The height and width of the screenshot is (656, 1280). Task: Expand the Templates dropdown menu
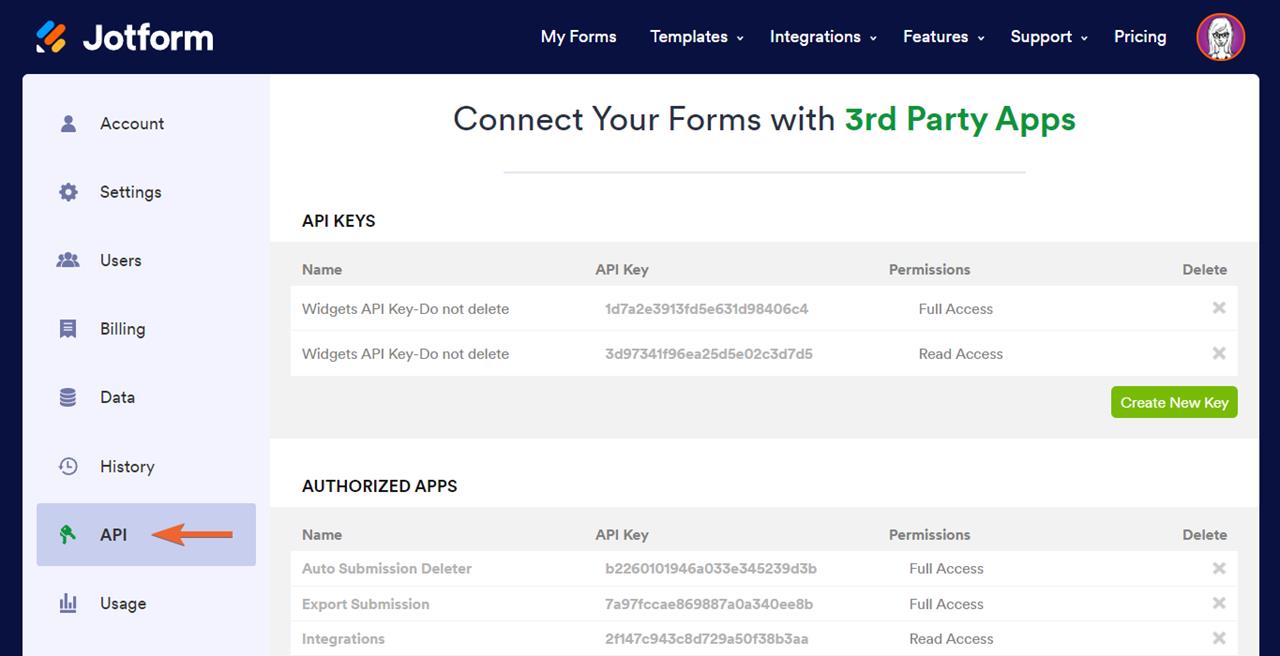[x=696, y=37]
